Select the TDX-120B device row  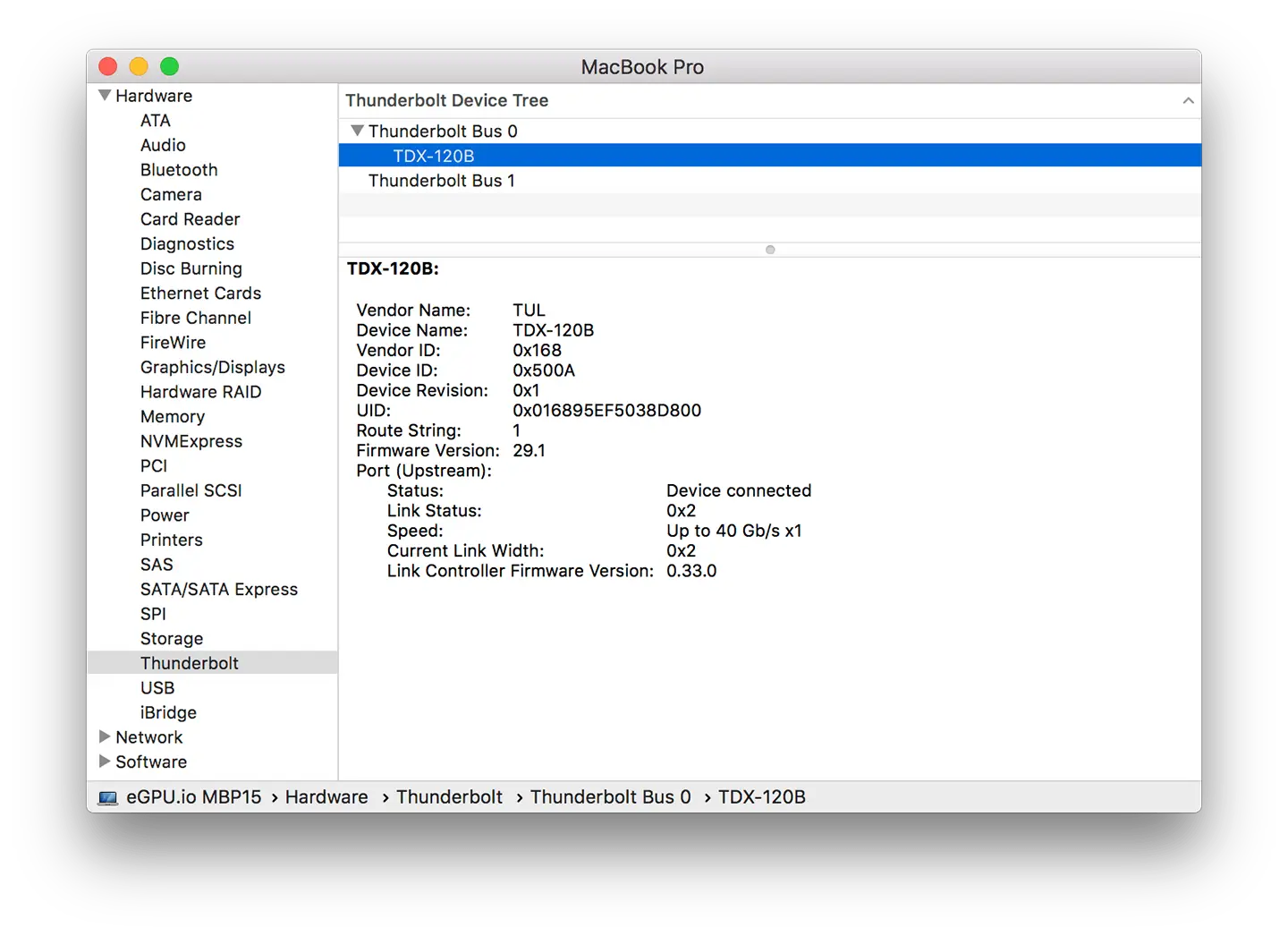pyautogui.click(x=769, y=156)
